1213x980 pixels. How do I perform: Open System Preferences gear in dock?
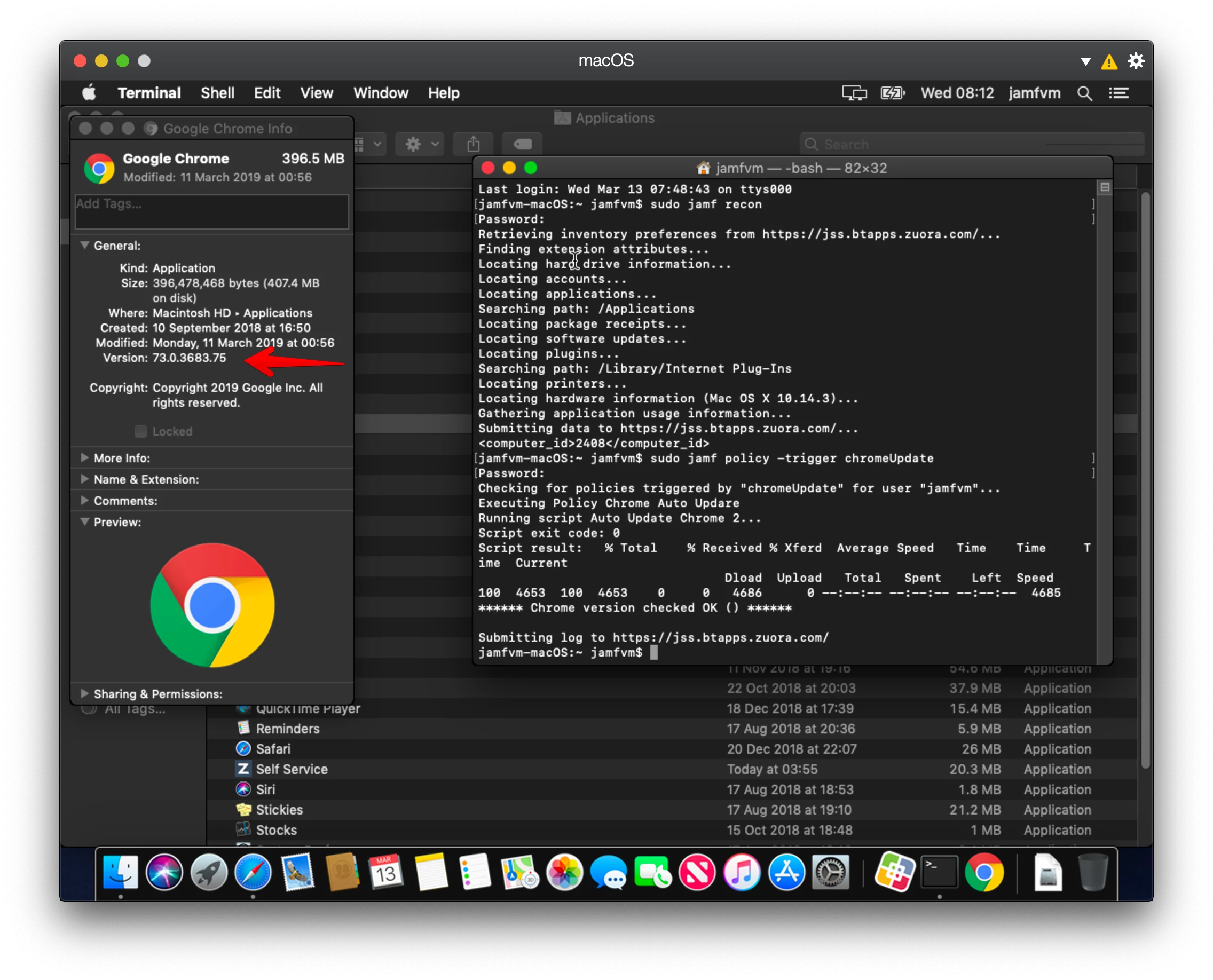(831, 873)
